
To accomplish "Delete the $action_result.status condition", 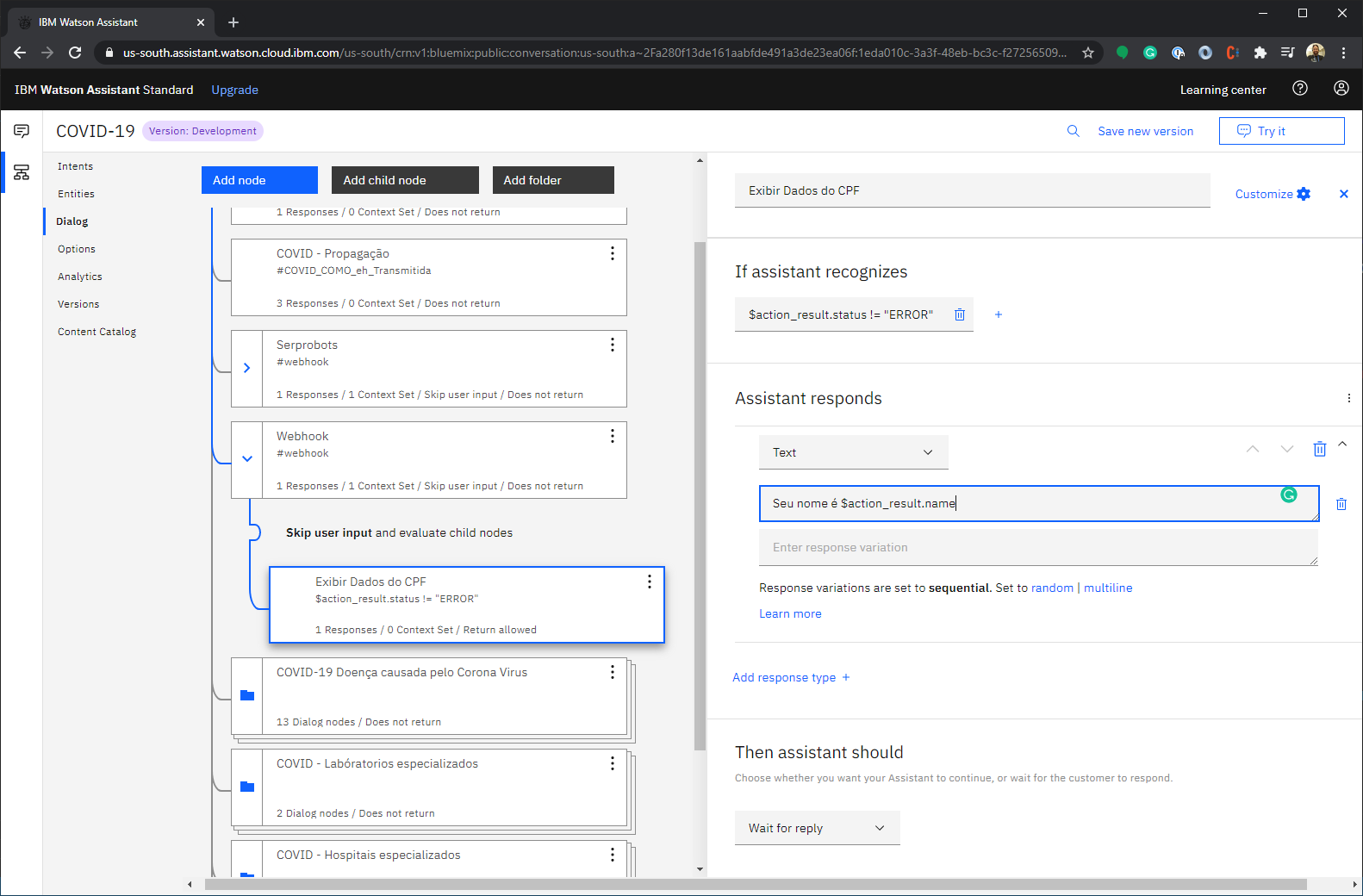I will [960, 314].
